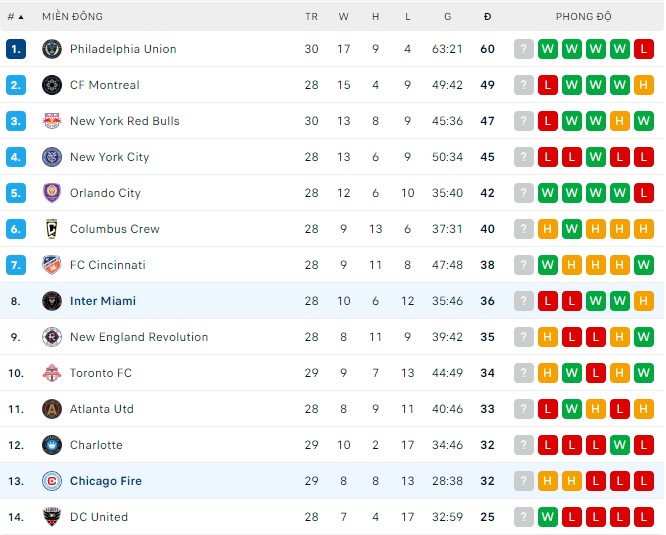Sort table by rank # column
This screenshot has width=666, height=535.
point(15,16)
